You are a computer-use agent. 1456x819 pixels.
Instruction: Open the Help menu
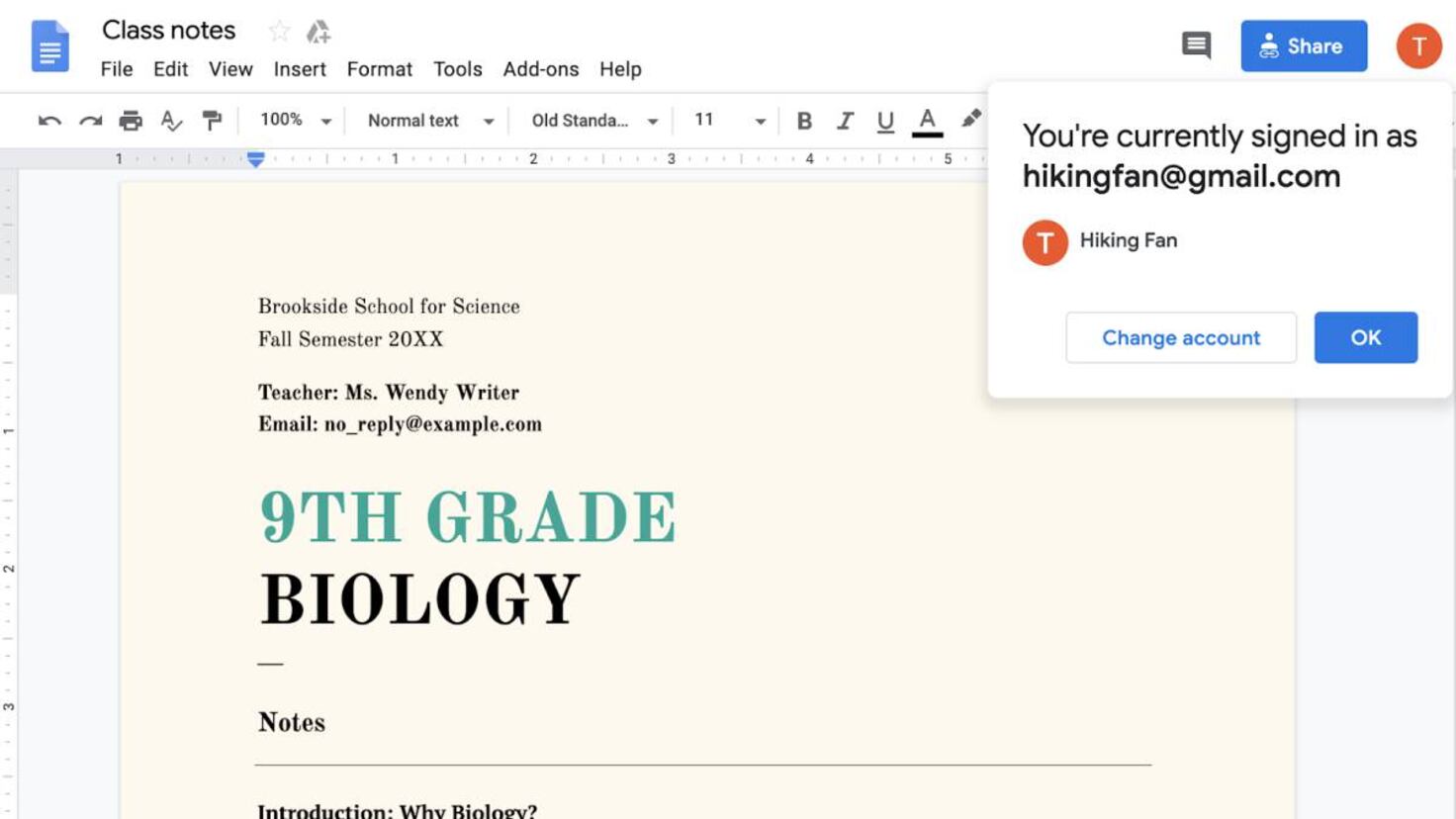coord(620,69)
